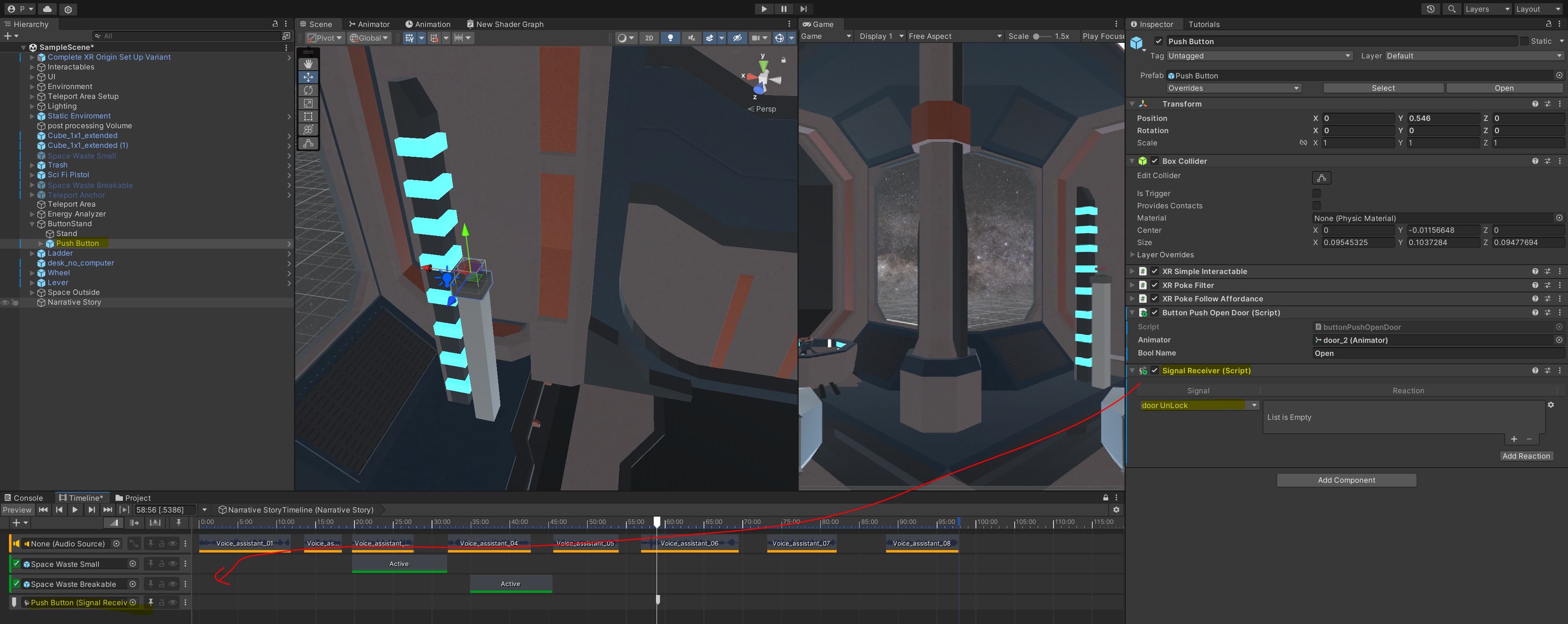Disable the Box Collider checkbox
This screenshot has height=624, width=1568.
1154,161
